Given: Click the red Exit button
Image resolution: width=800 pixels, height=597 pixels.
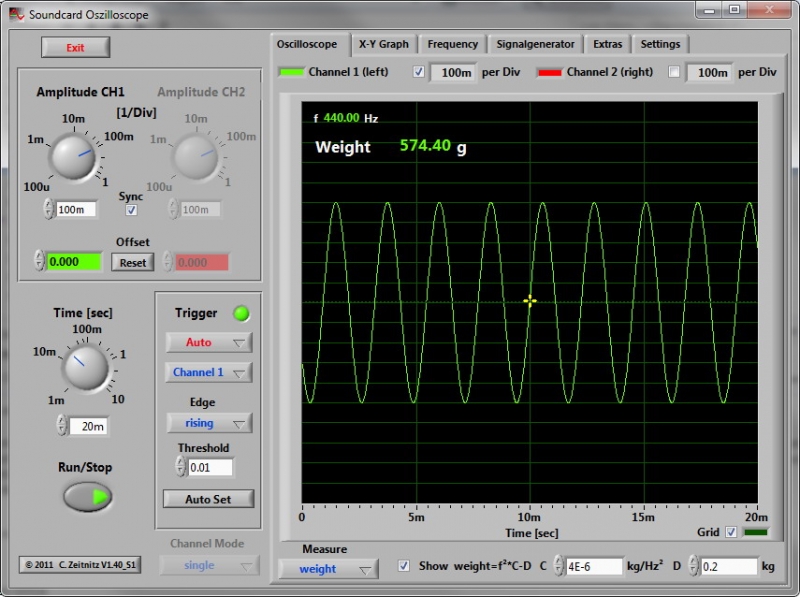Looking at the screenshot, I should 75,48.
